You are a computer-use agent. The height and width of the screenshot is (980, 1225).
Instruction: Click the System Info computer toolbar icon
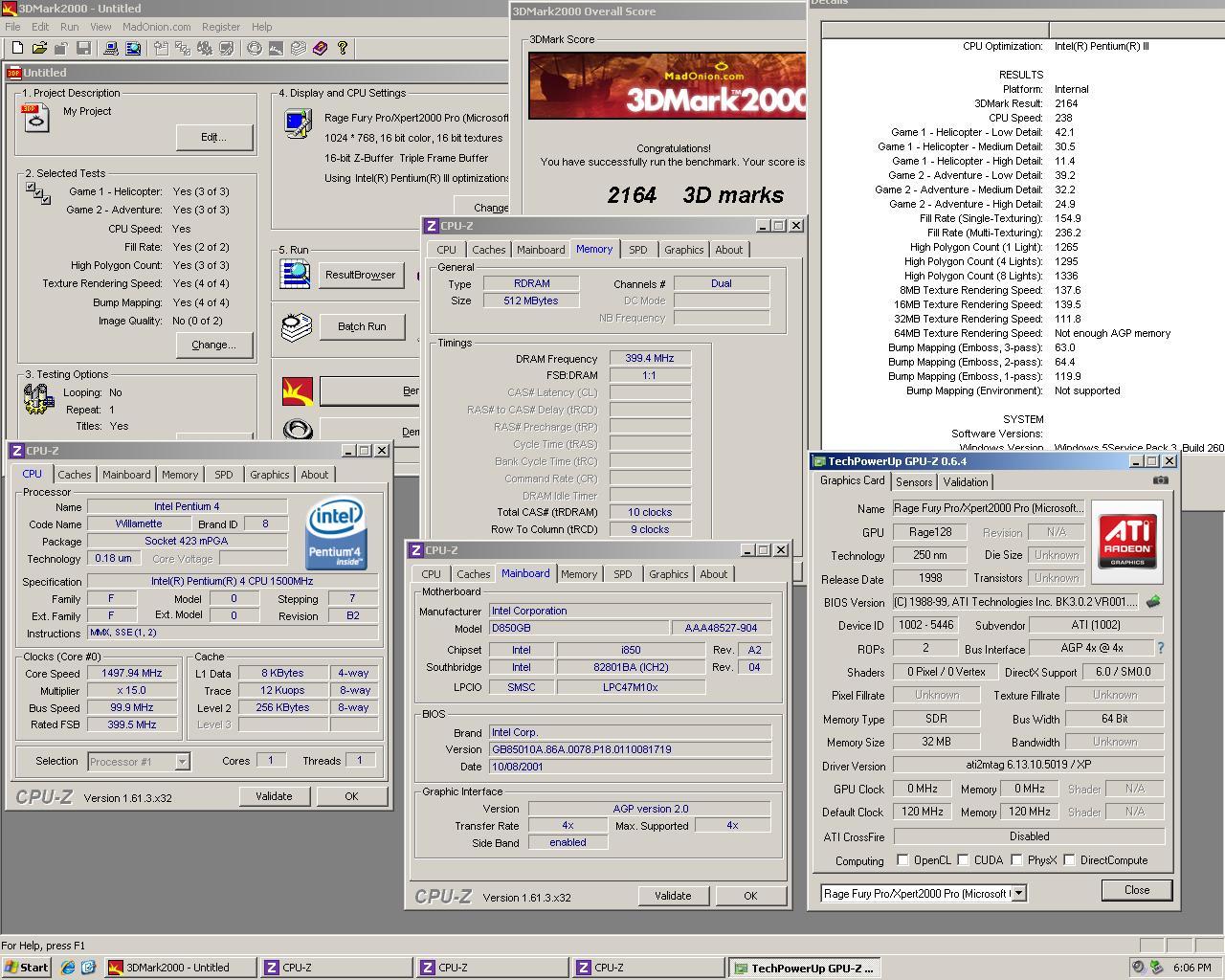click(x=110, y=48)
